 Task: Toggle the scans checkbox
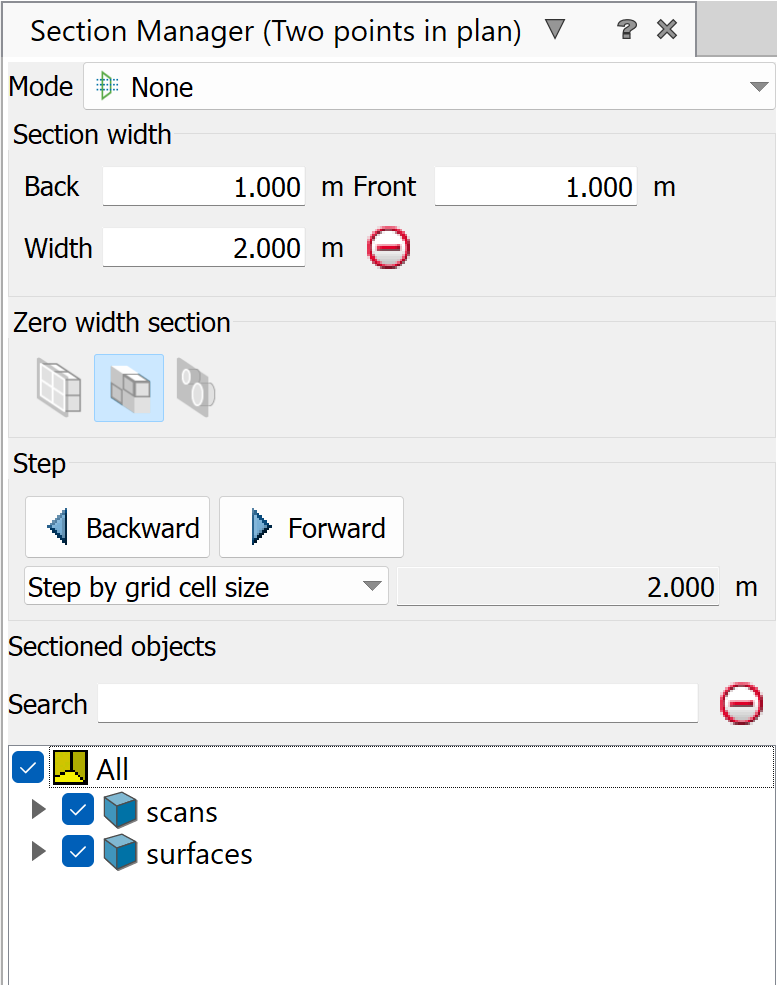[78, 811]
